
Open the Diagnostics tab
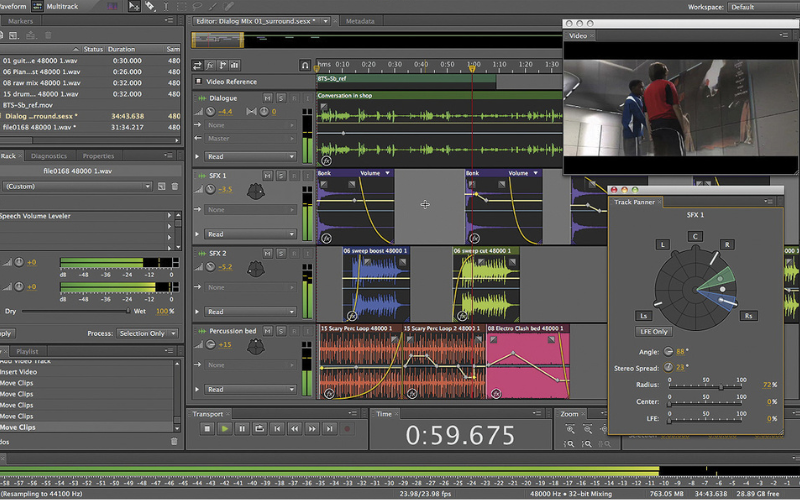coord(49,156)
